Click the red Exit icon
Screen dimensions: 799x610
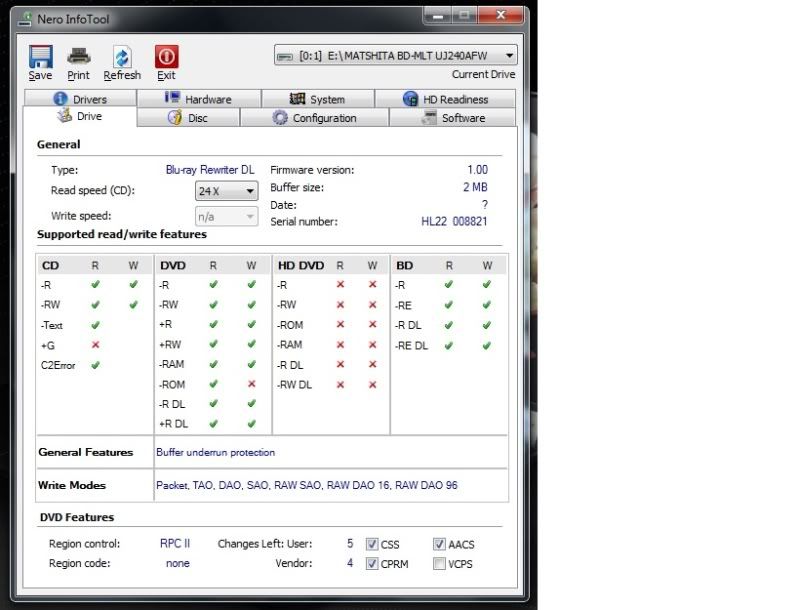tap(166, 57)
